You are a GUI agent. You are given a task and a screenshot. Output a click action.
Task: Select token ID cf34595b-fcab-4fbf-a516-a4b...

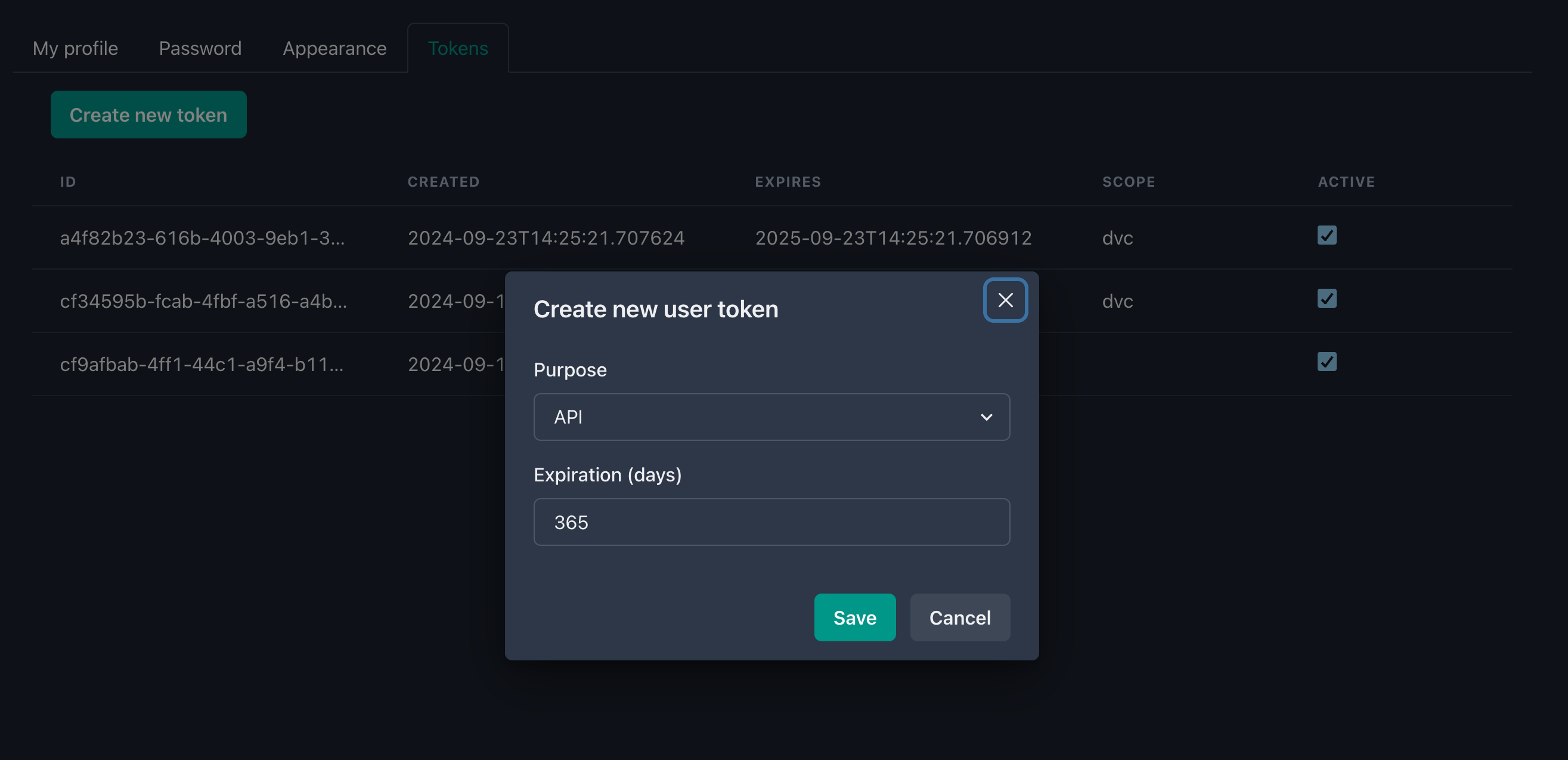[x=203, y=301]
